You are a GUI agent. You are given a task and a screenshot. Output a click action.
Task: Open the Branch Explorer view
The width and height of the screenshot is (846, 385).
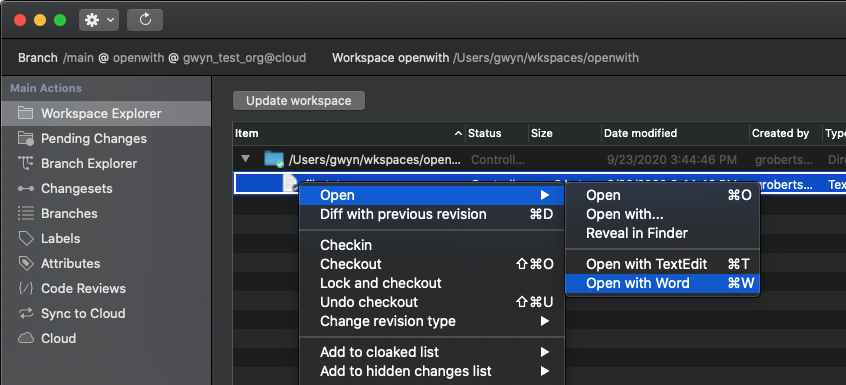(106, 163)
